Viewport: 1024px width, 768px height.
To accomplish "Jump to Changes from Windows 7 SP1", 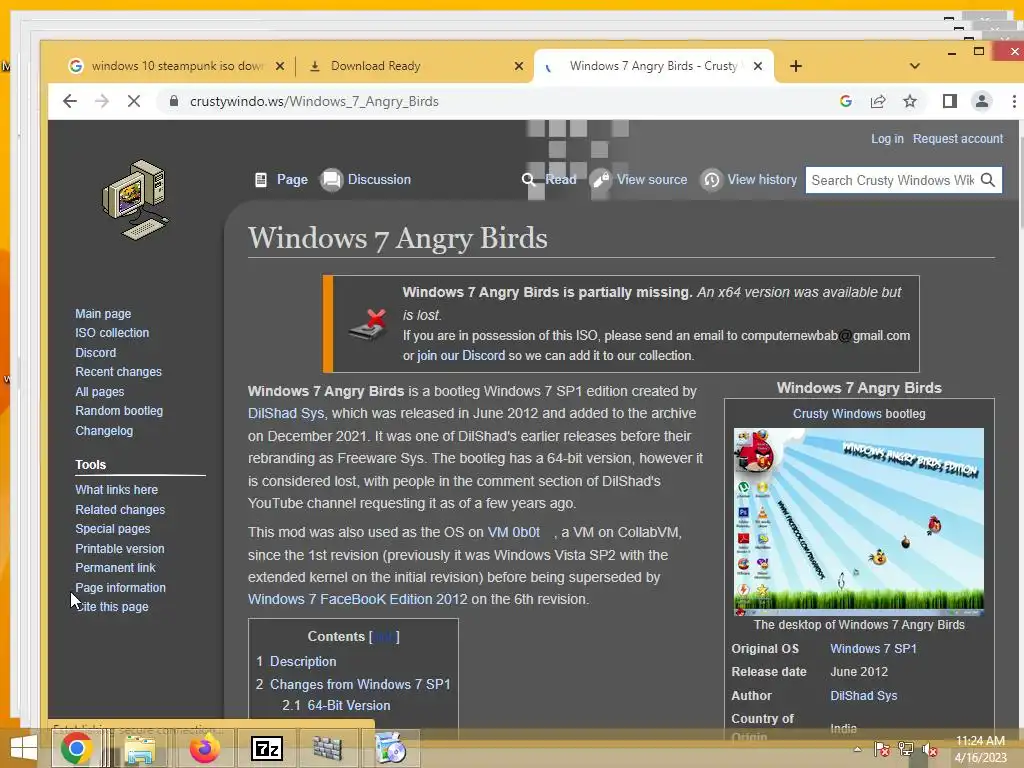I will click(x=360, y=684).
